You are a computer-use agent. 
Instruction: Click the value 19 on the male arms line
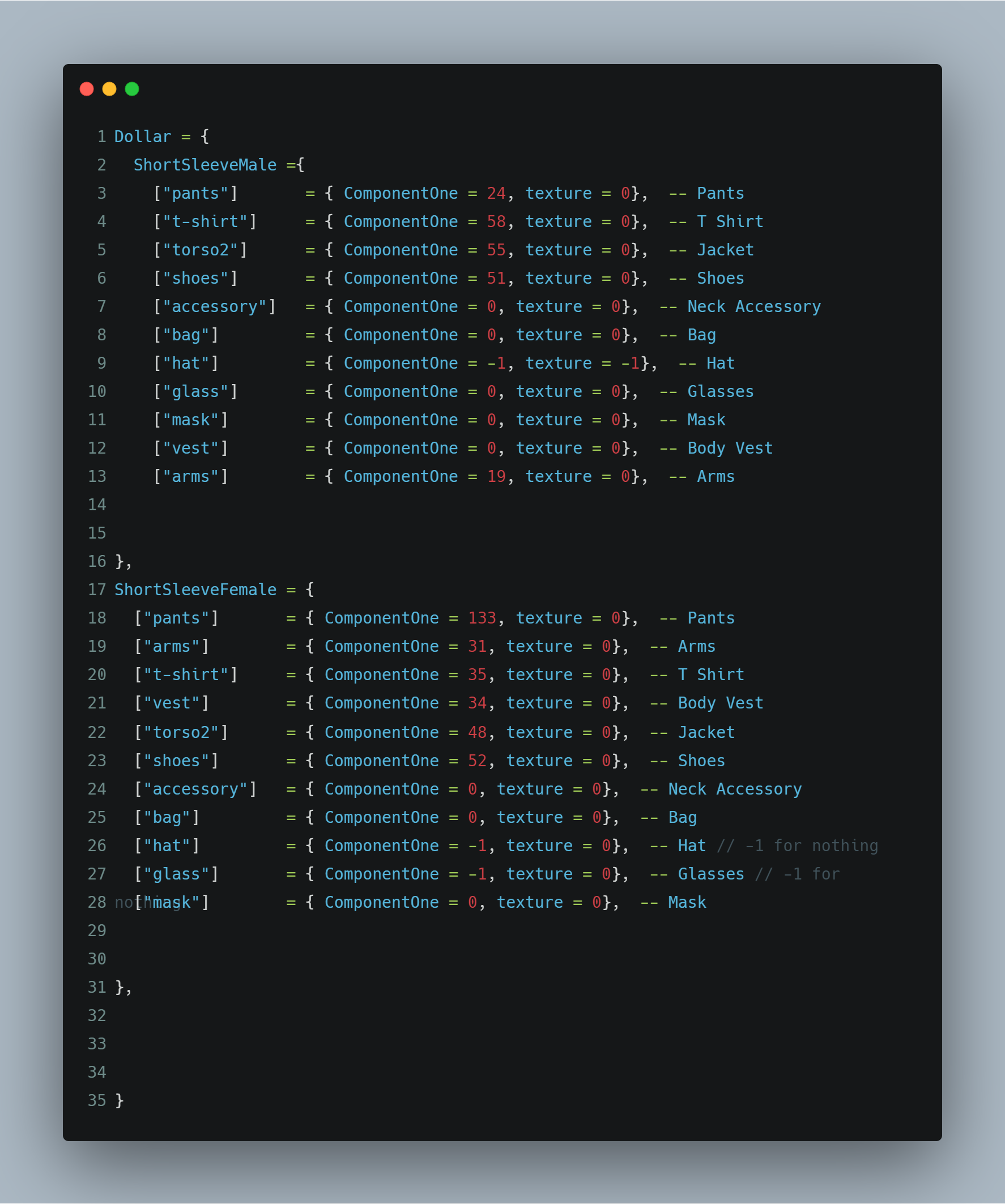(496, 476)
